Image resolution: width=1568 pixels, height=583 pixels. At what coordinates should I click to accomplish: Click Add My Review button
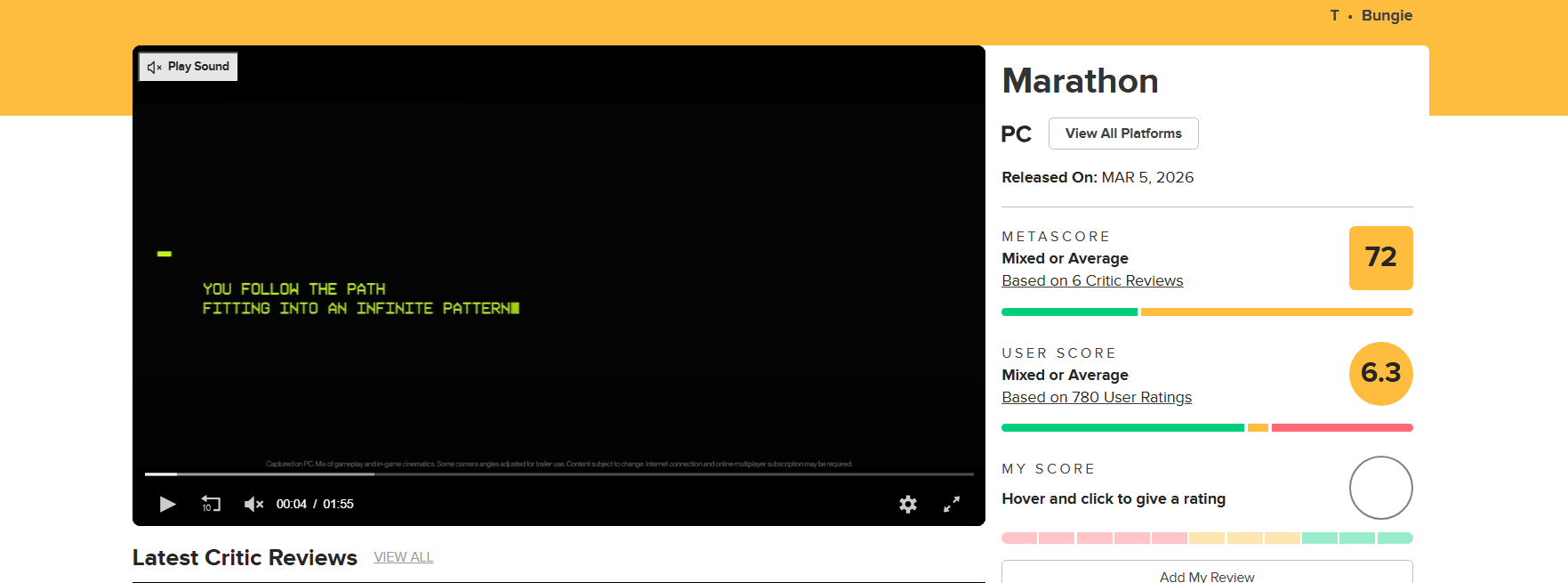tap(1207, 573)
